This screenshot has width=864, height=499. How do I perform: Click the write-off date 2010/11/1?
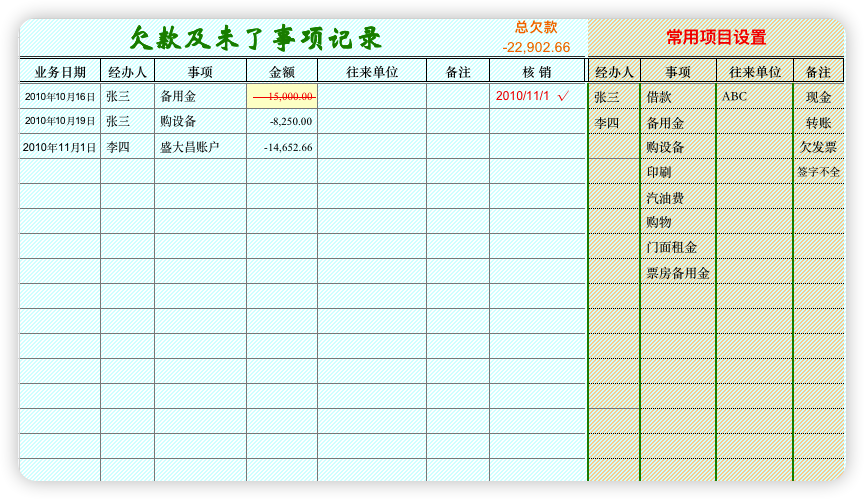tap(522, 96)
